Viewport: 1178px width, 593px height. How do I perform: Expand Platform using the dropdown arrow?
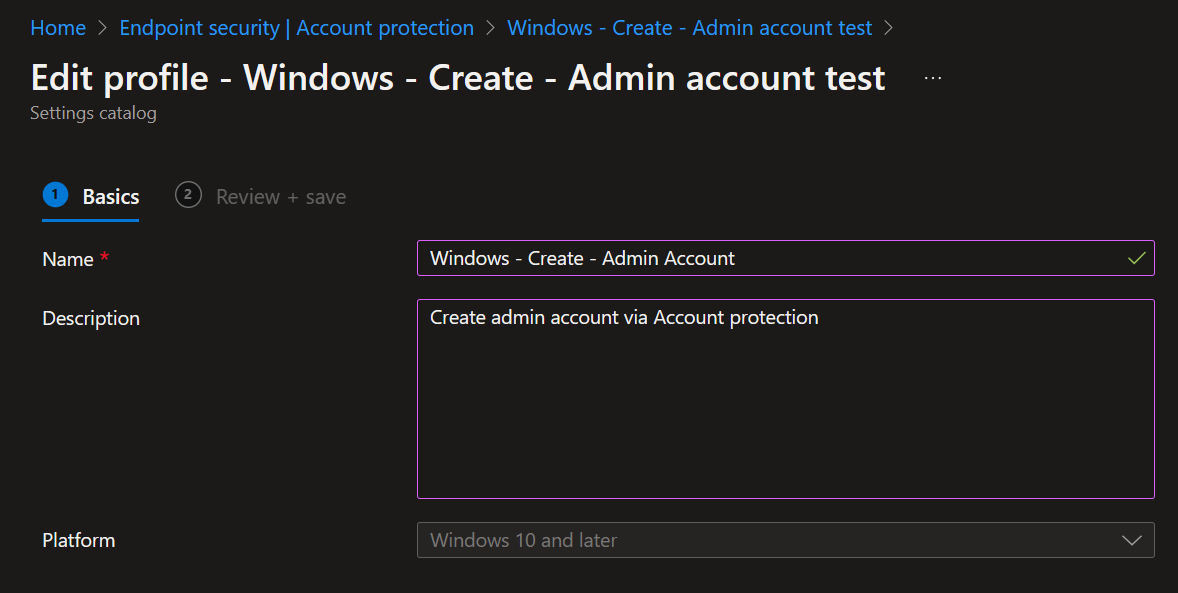(1132, 540)
